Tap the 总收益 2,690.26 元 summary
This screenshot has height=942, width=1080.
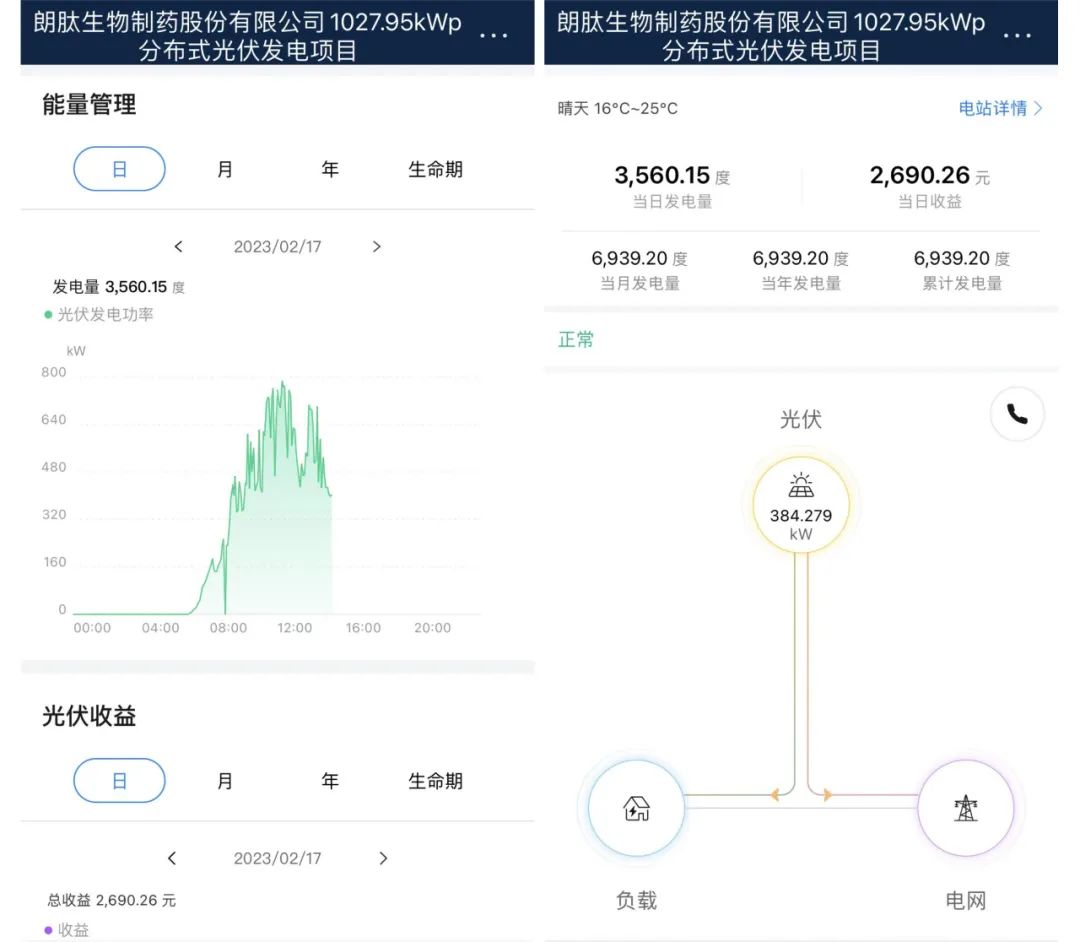click(x=112, y=900)
